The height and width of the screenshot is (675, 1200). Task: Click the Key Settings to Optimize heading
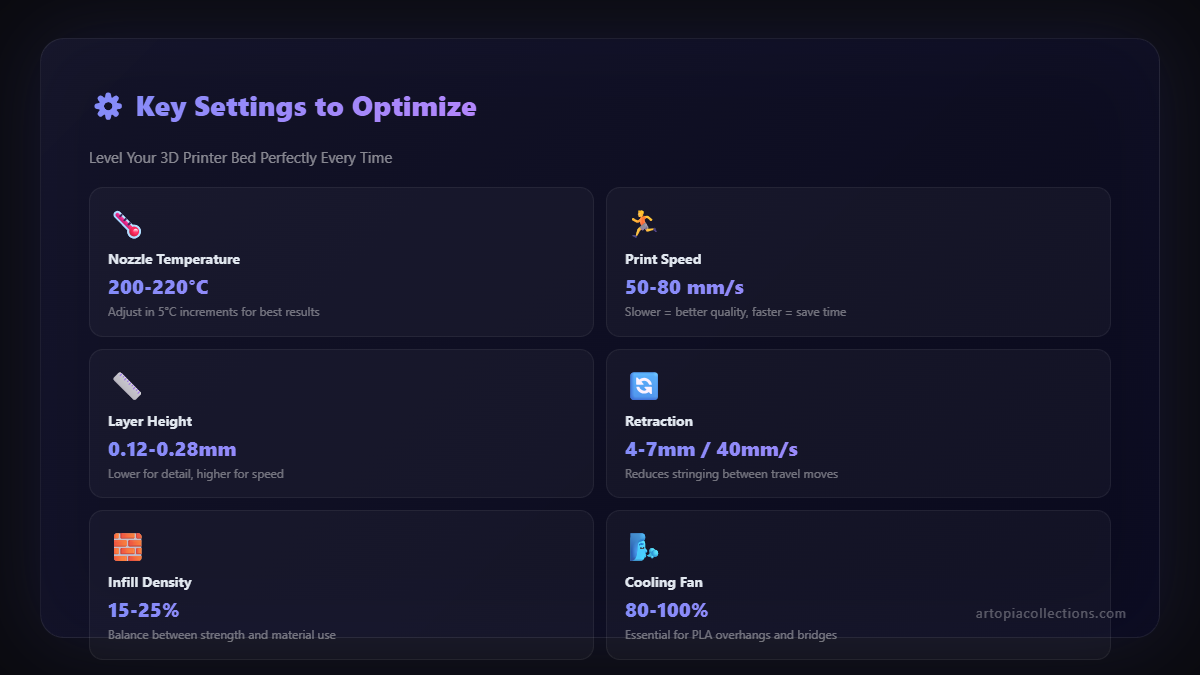(306, 107)
